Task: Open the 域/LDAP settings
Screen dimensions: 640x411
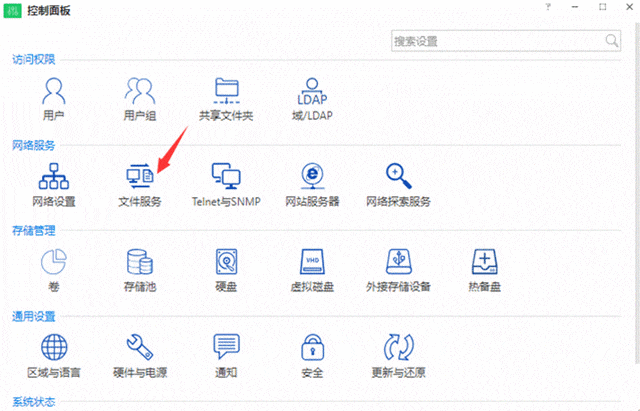Action: (312, 99)
